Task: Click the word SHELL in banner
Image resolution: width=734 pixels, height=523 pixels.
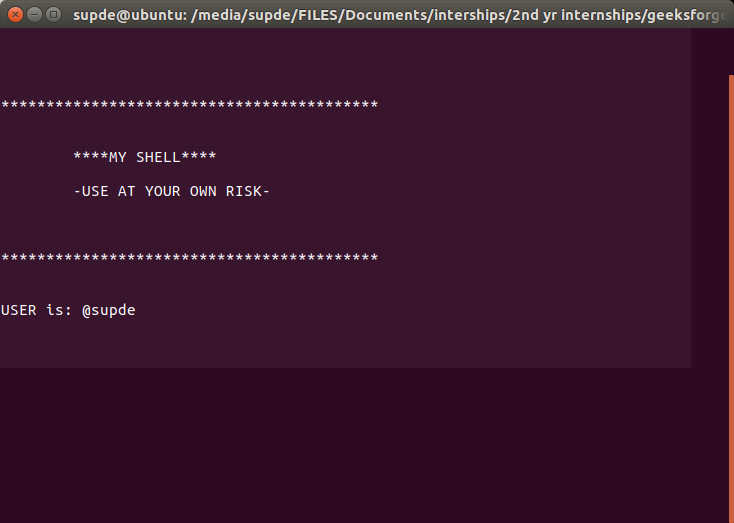Action: coord(158,157)
